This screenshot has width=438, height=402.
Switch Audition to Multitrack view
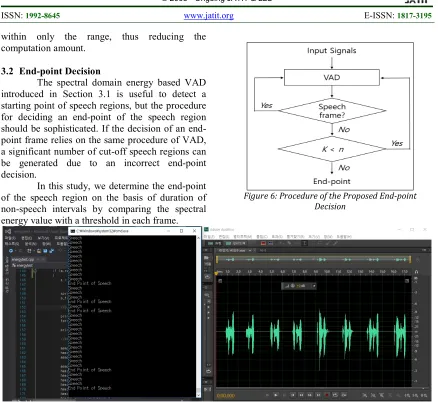[236, 244]
